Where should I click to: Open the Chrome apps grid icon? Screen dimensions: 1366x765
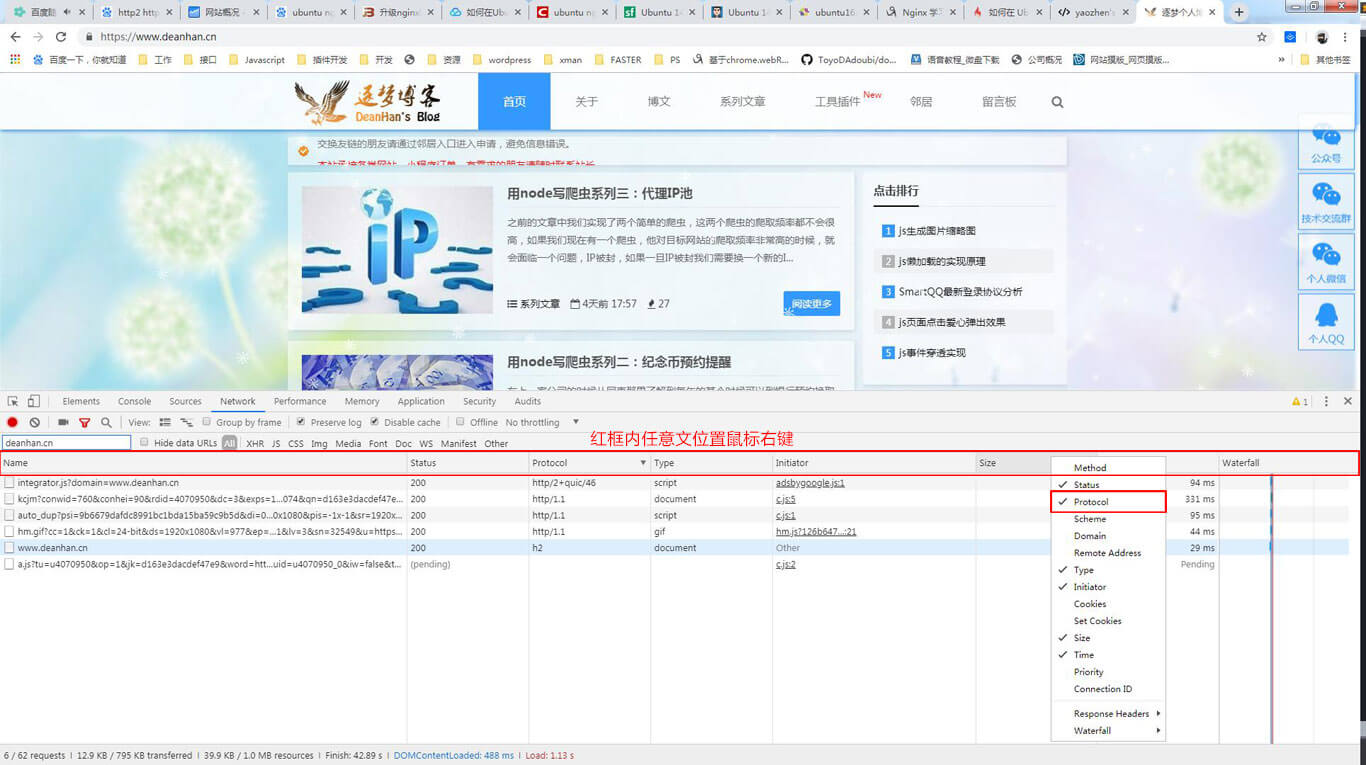tap(15, 59)
